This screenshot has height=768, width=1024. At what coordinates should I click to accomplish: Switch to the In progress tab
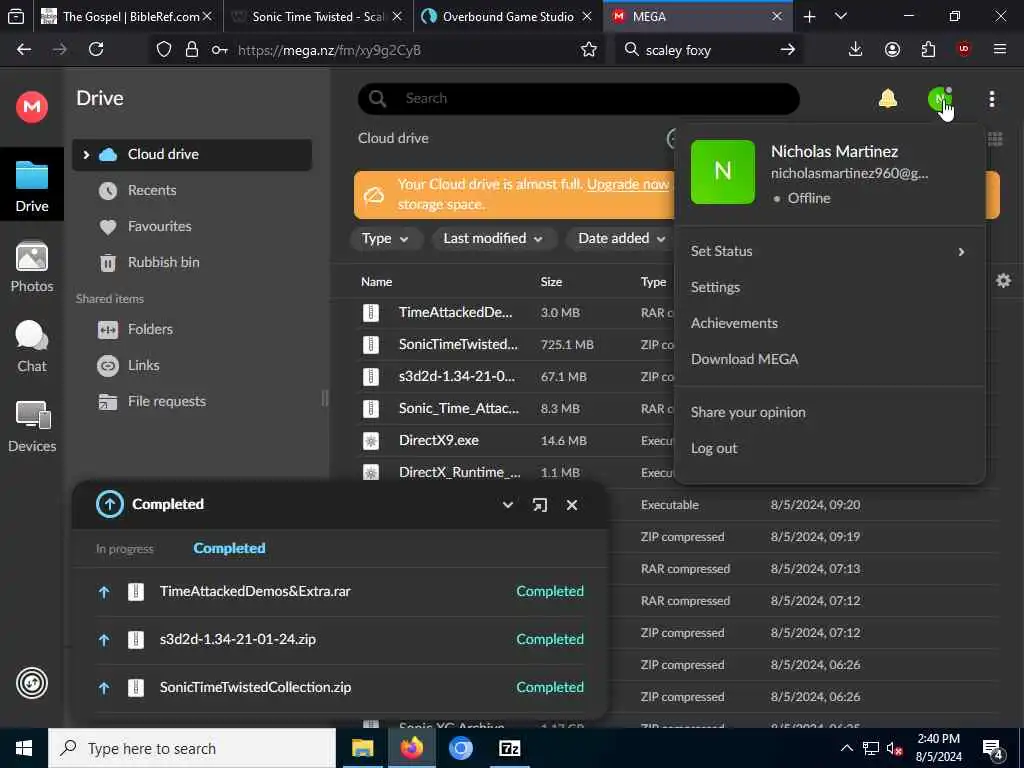(125, 549)
